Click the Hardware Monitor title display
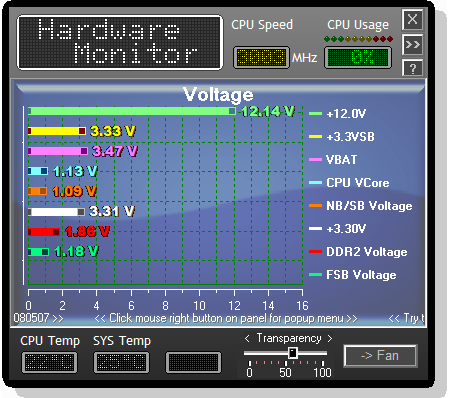This screenshot has width=450, height=398. pyautogui.click(x=120, y=42)
